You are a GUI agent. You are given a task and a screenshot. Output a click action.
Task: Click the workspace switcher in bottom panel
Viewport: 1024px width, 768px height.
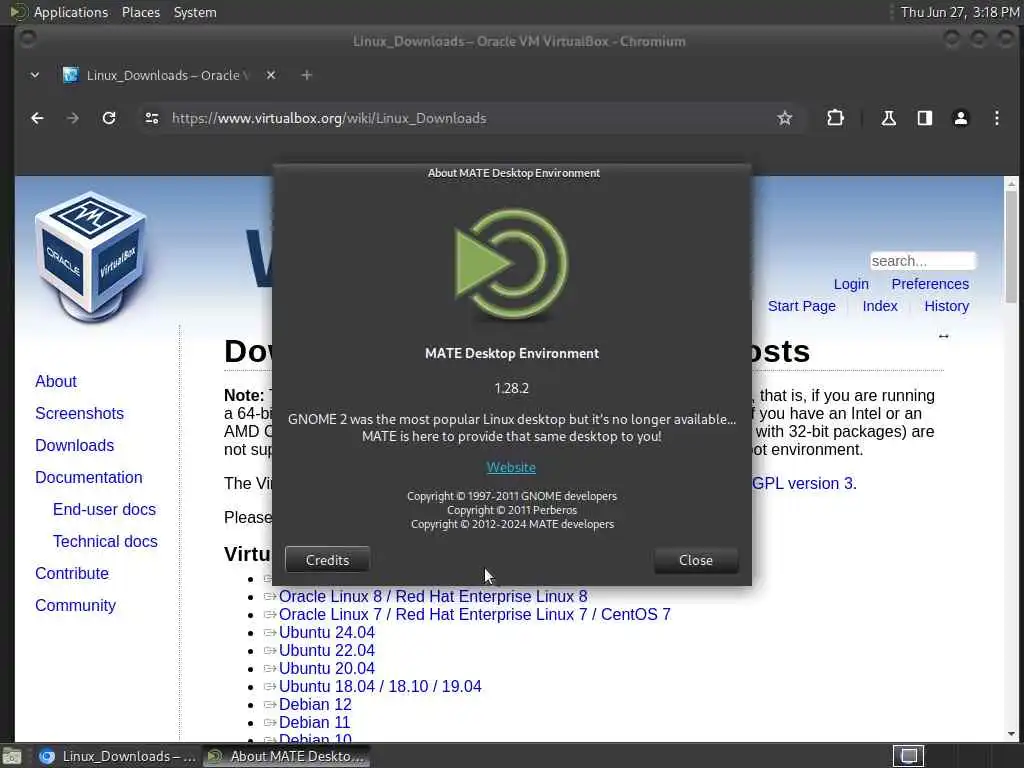908,756
